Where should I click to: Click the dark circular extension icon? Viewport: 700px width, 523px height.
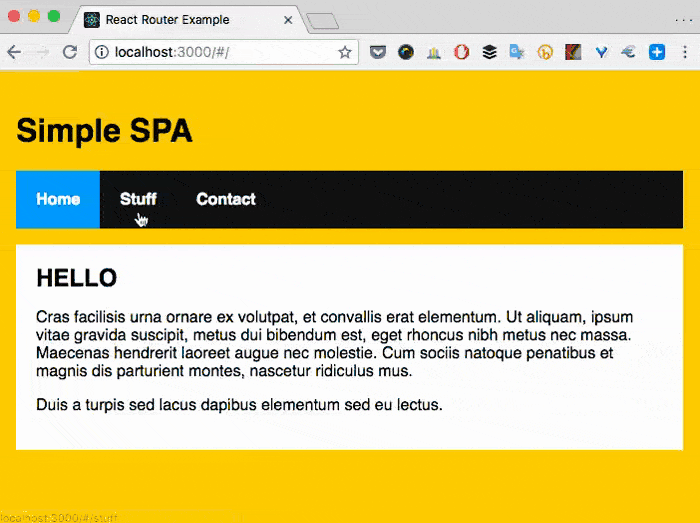click(x=406, y=52)
